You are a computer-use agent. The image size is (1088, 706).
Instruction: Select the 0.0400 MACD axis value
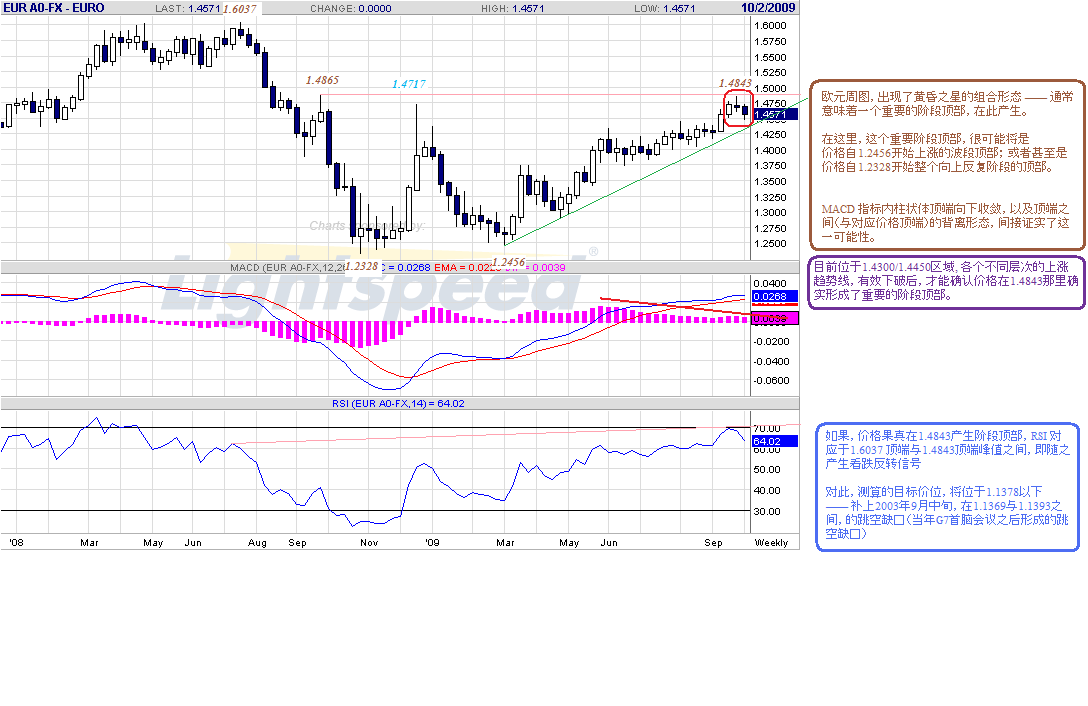click(x=770, y=284)
